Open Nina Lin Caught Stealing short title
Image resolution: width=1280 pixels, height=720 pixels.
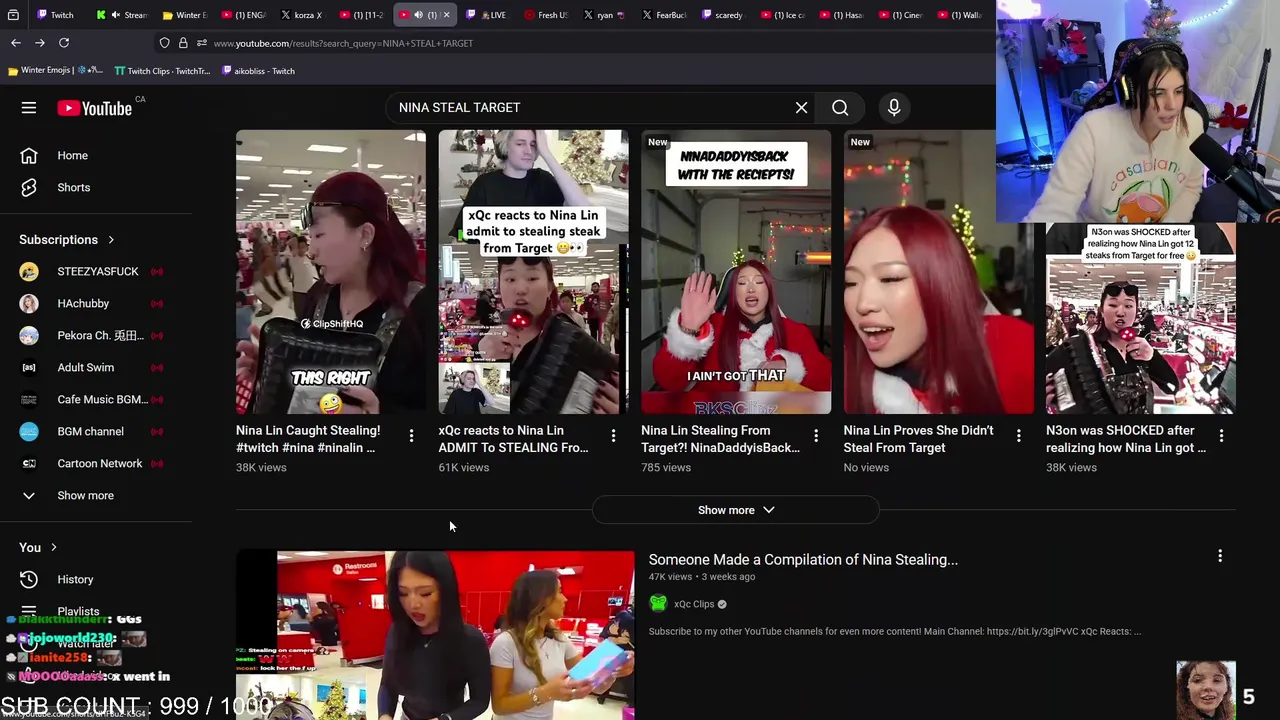click(308, 439)
